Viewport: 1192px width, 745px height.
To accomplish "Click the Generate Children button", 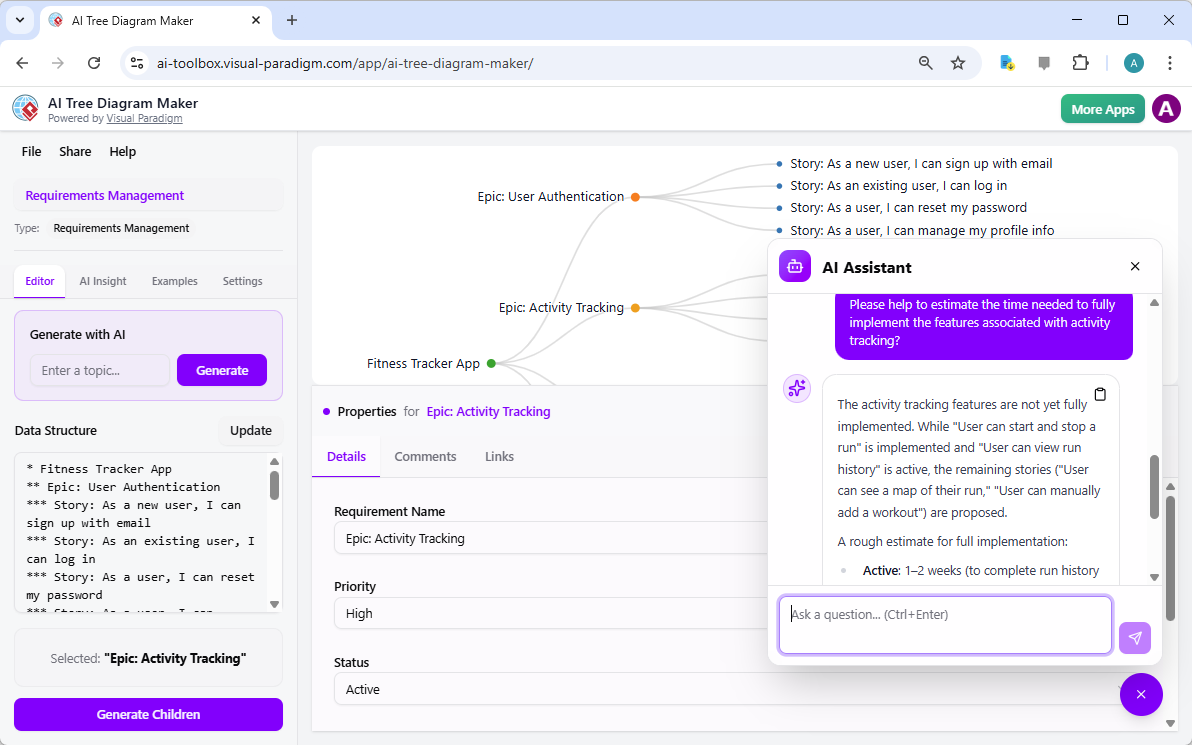I will (x=147, y=714).
